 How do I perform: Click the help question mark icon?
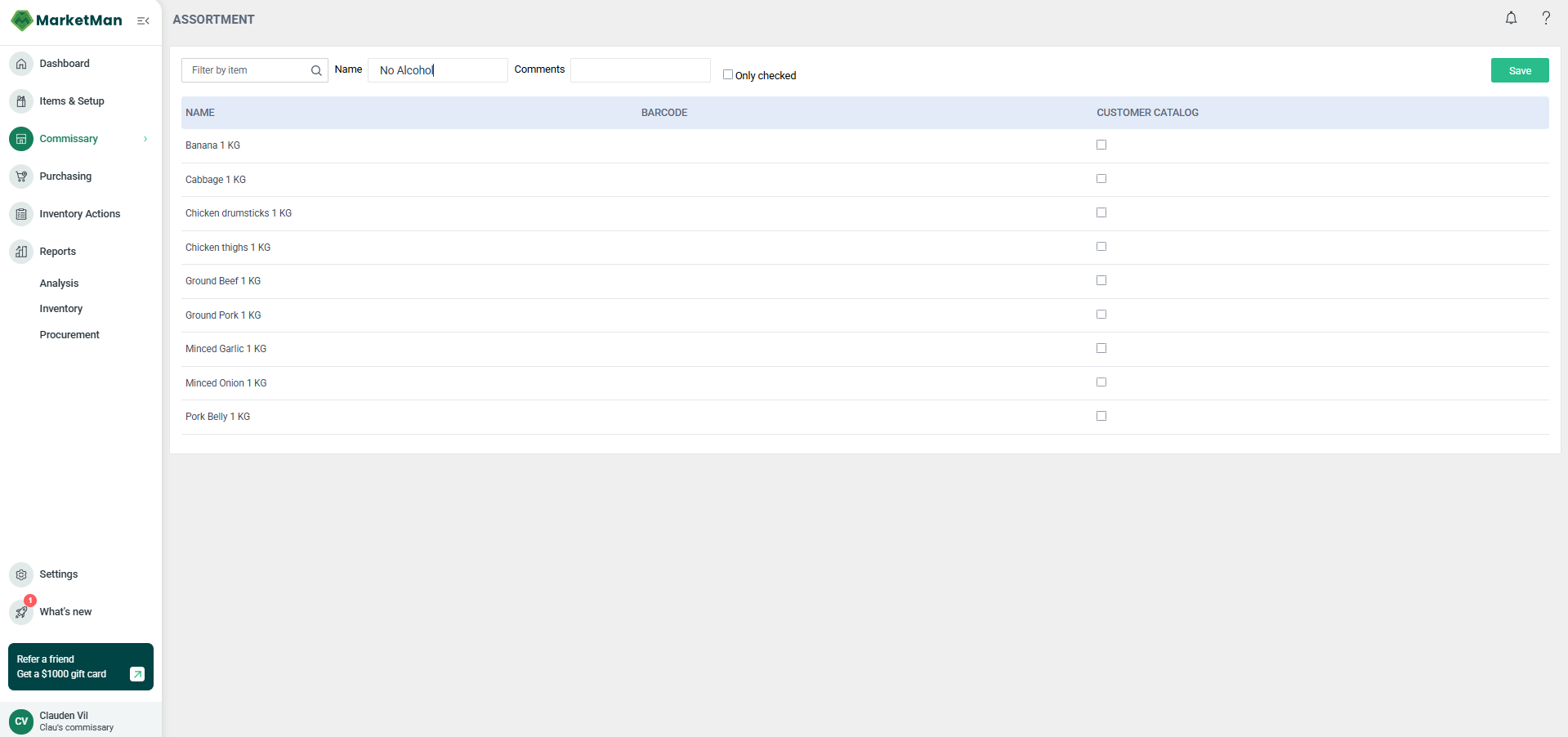coord(1545,17)
